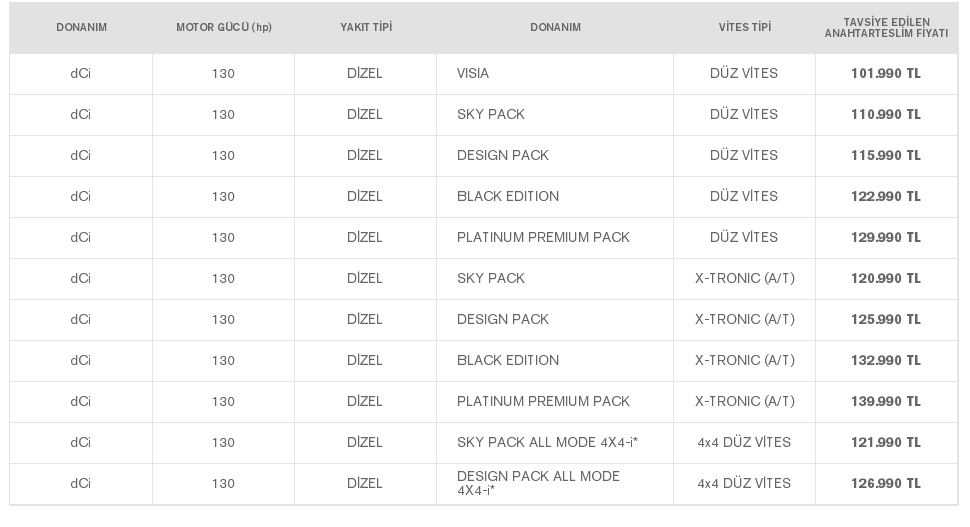Click the VİTES TİPİ column header
Screen dimensions: 970x527
click(x=744, y=27)
